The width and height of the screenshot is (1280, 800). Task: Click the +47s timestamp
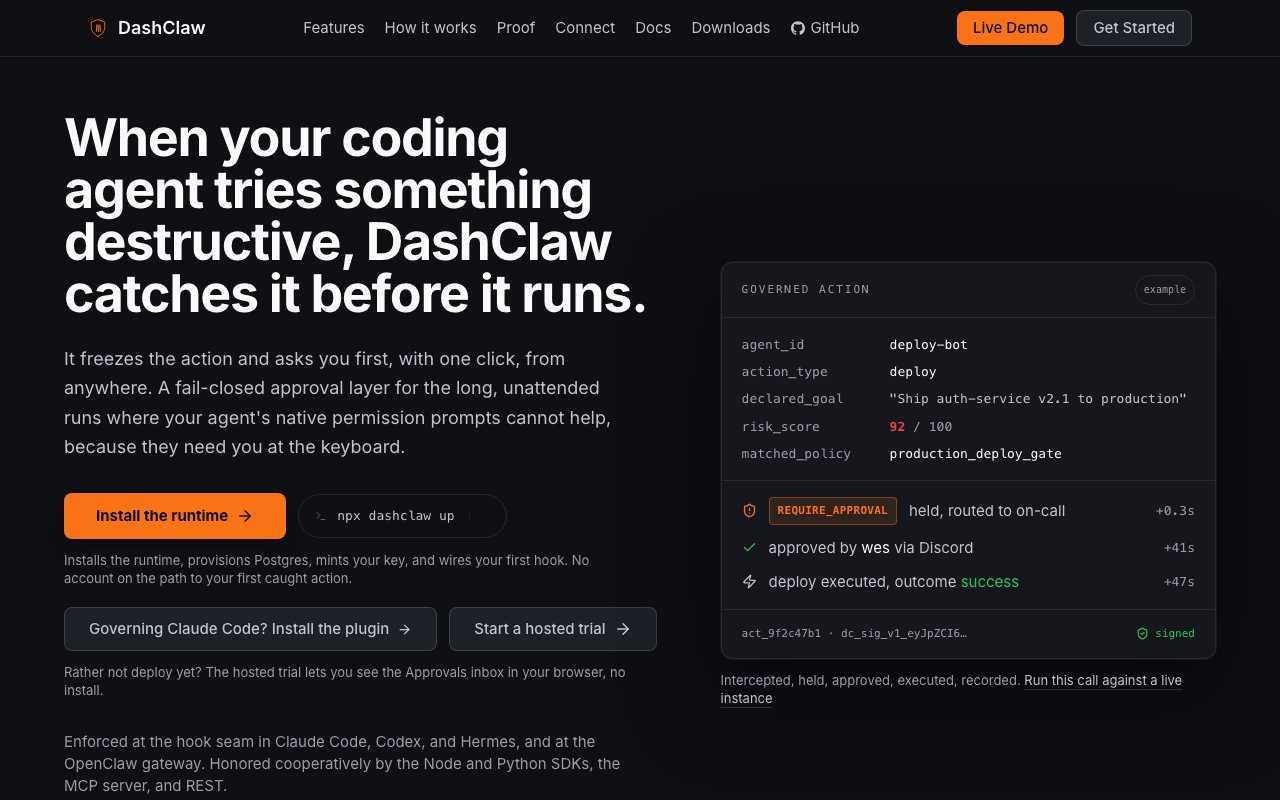click(1179, 582)
